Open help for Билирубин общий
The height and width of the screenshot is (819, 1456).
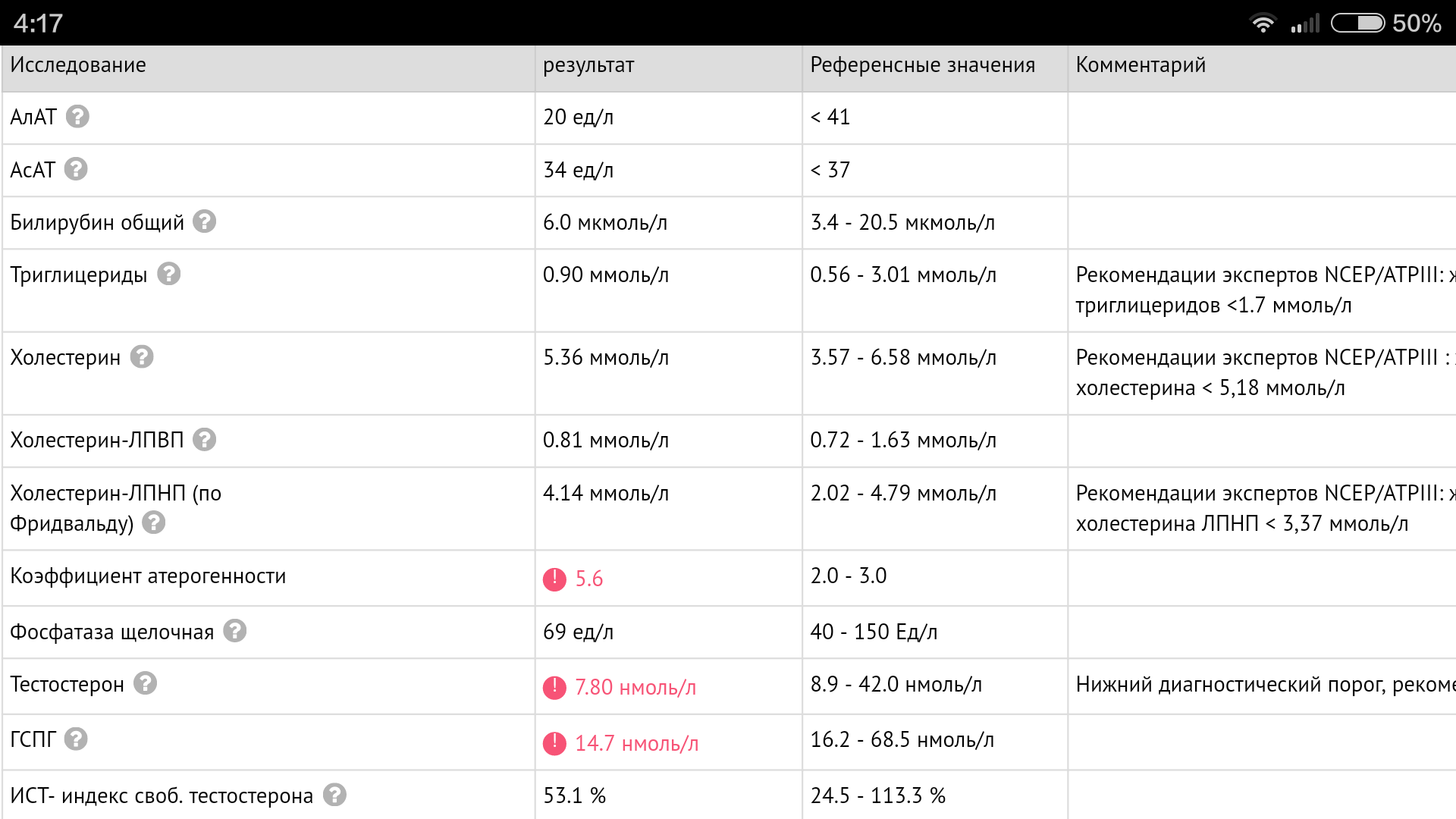[204, 221]
